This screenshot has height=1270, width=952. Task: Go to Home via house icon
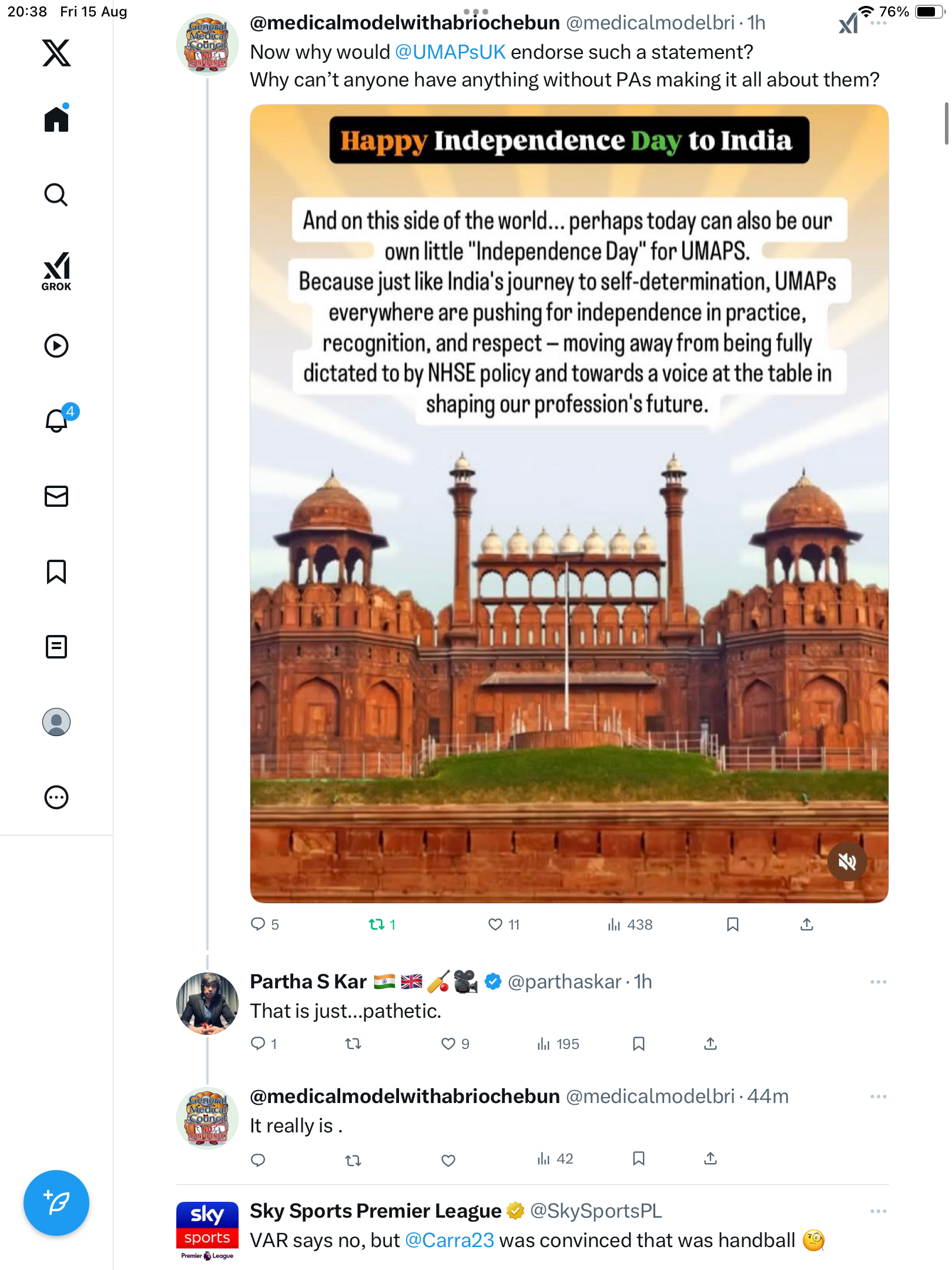point(56,119)
